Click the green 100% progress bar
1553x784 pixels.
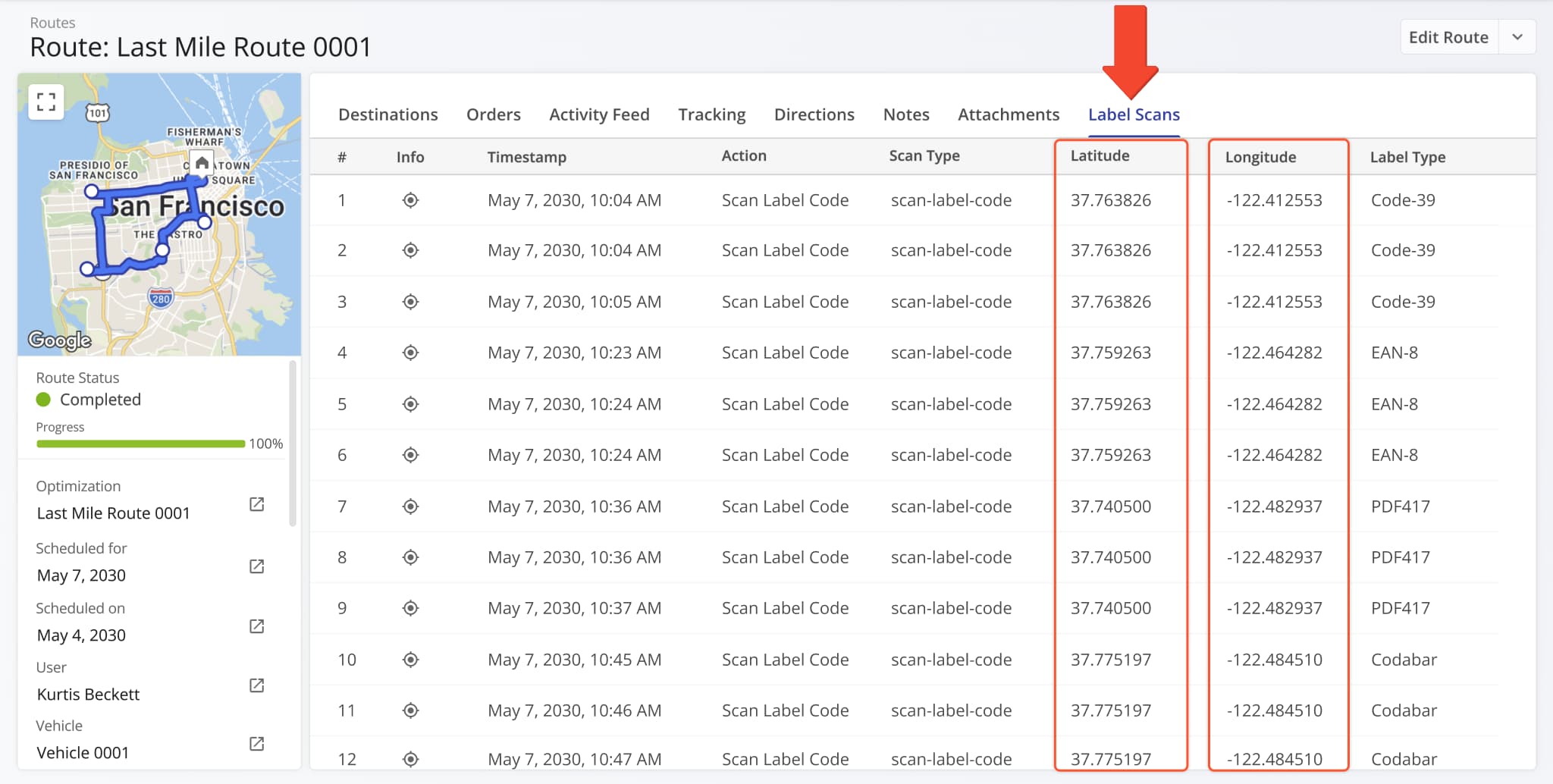click(x=140, y=444)
